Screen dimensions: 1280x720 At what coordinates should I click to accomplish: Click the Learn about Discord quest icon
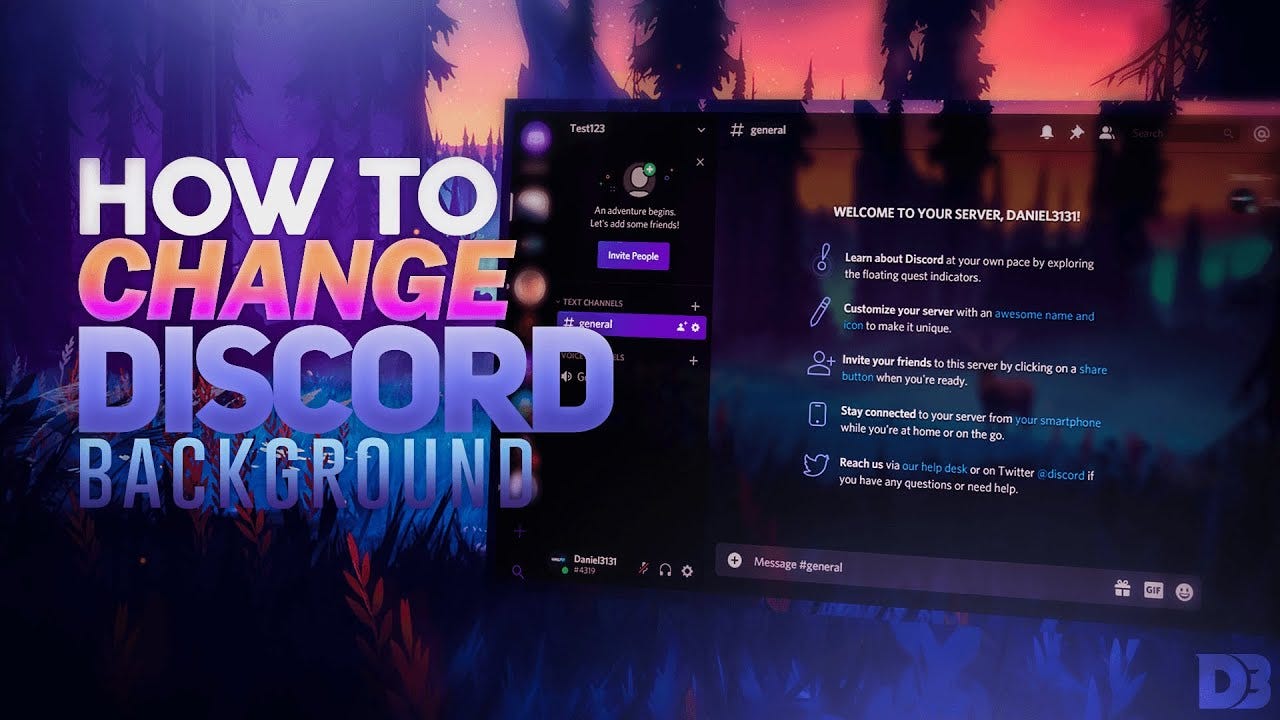[821, 258]
